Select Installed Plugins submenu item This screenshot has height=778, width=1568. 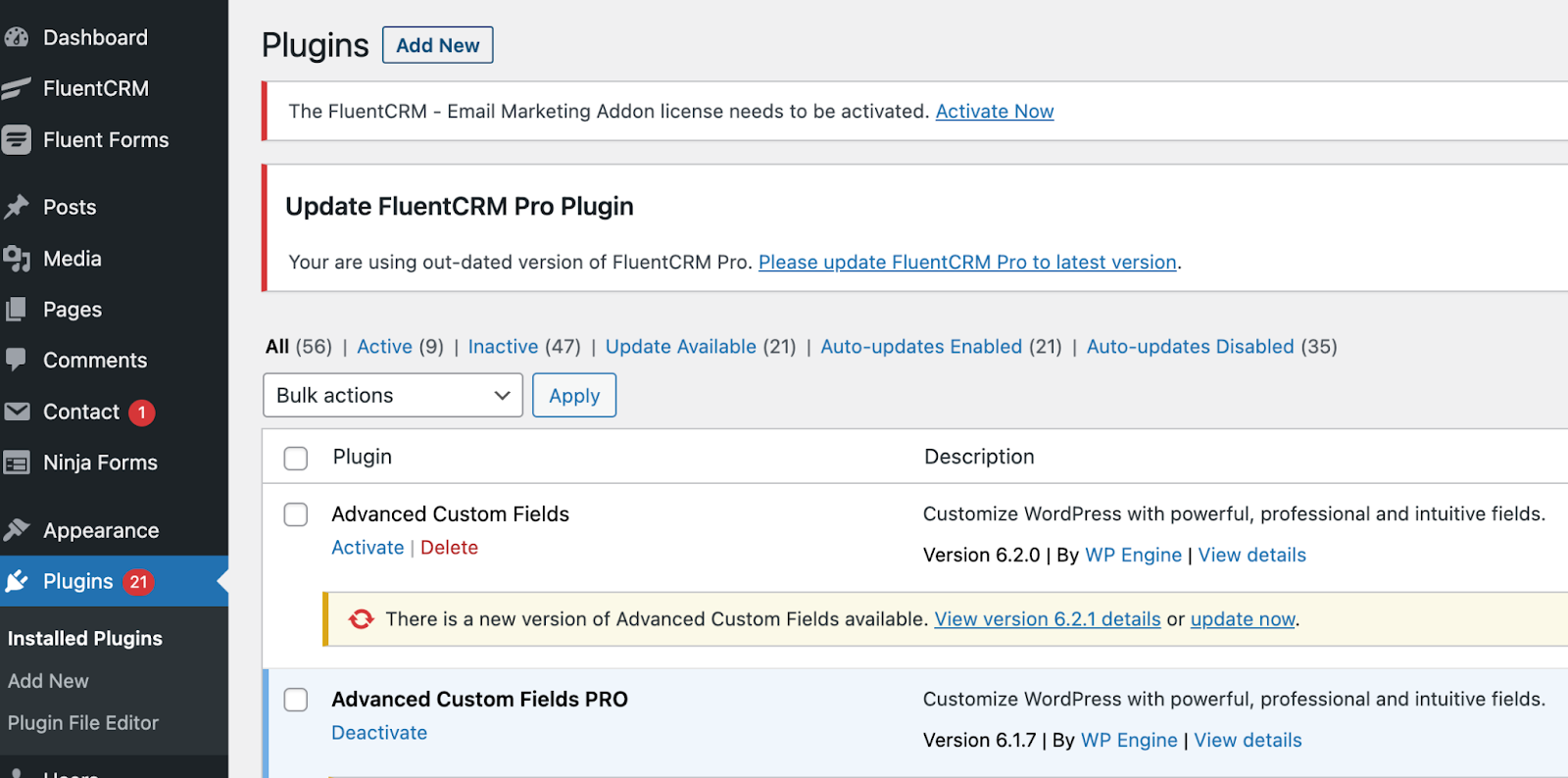85,639
